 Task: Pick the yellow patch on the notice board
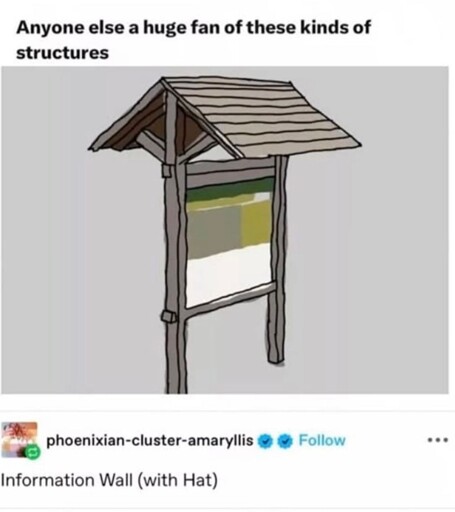click(255, 223)
